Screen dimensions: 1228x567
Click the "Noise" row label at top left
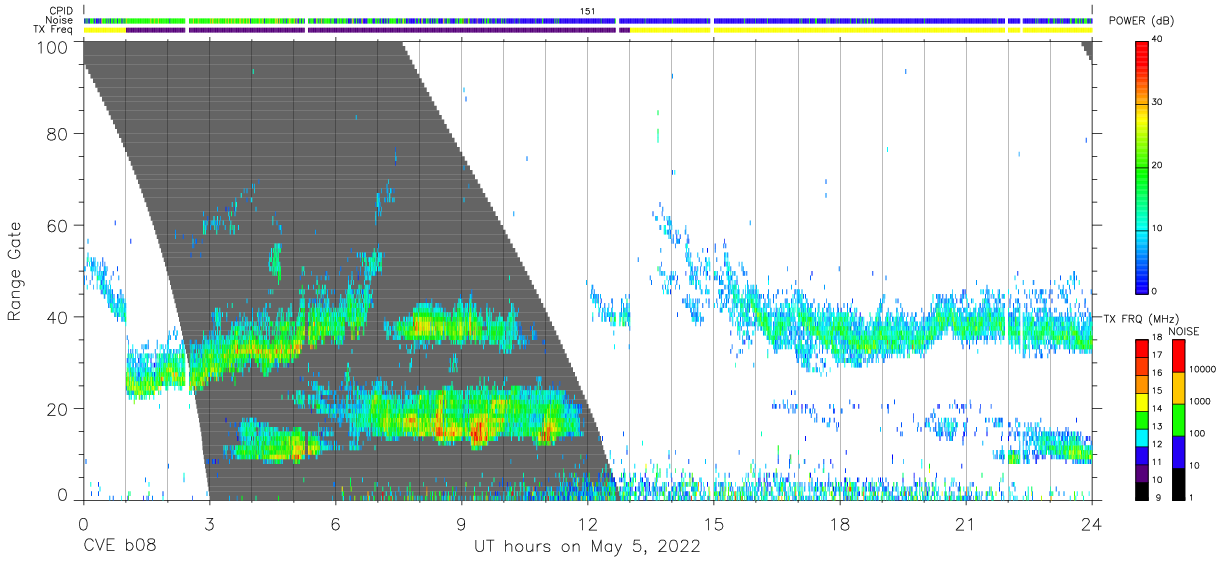60,20
